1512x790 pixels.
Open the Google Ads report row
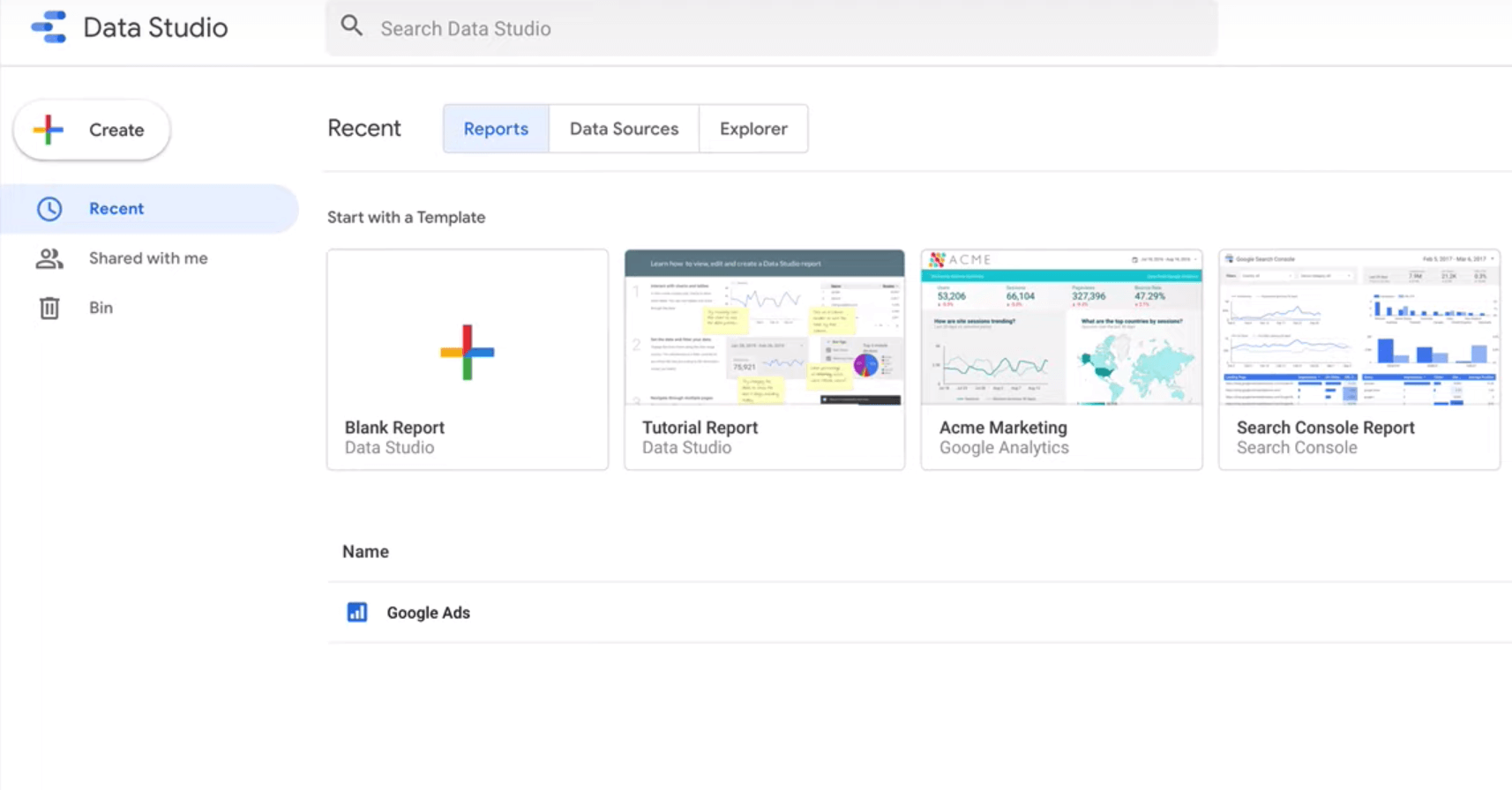(919, 612)
